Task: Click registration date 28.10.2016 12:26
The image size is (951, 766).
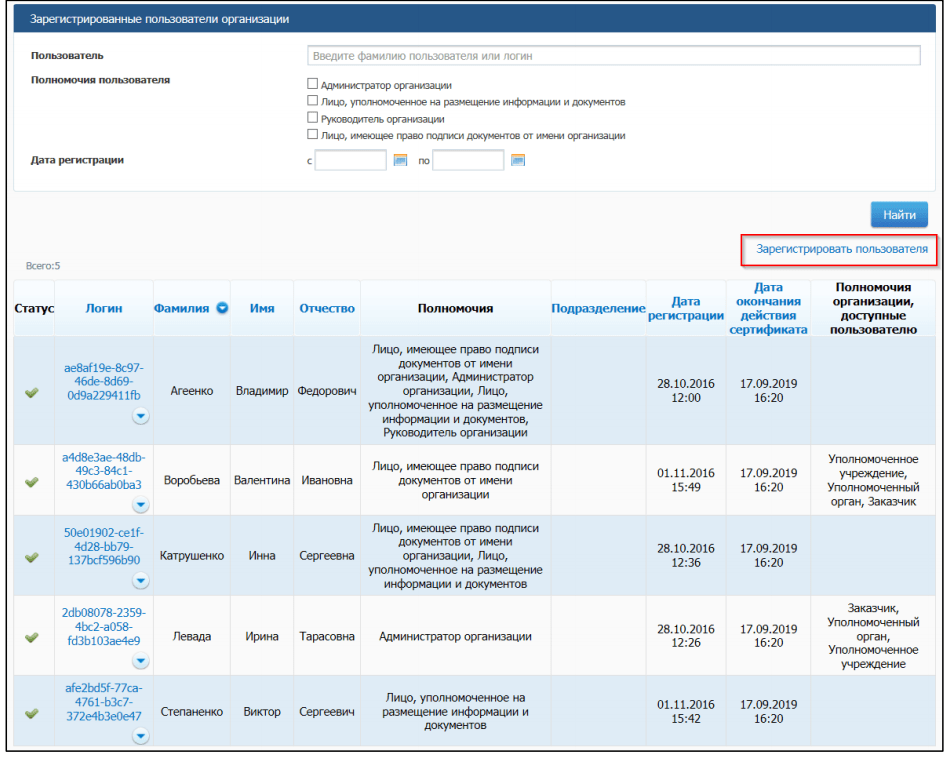Action: point(686,636)
